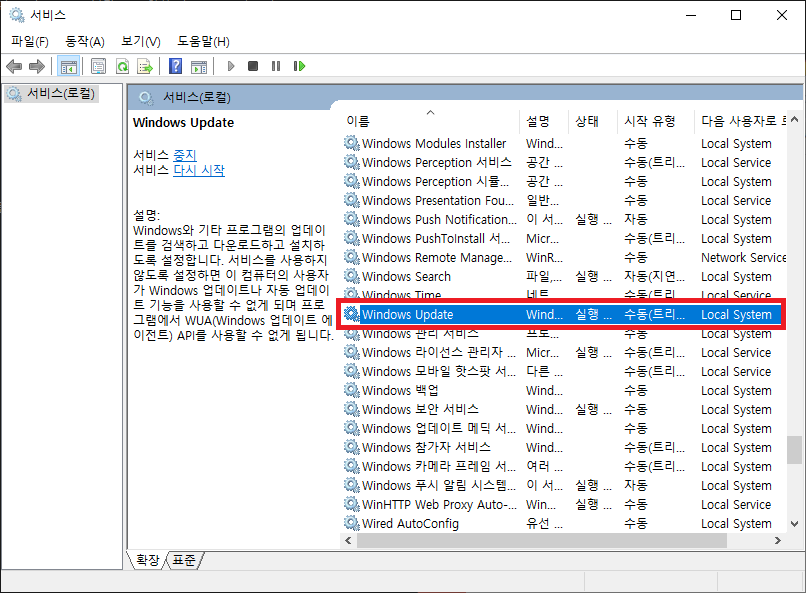Select the Windows Perception 시뮬... row

coord(563,181)
